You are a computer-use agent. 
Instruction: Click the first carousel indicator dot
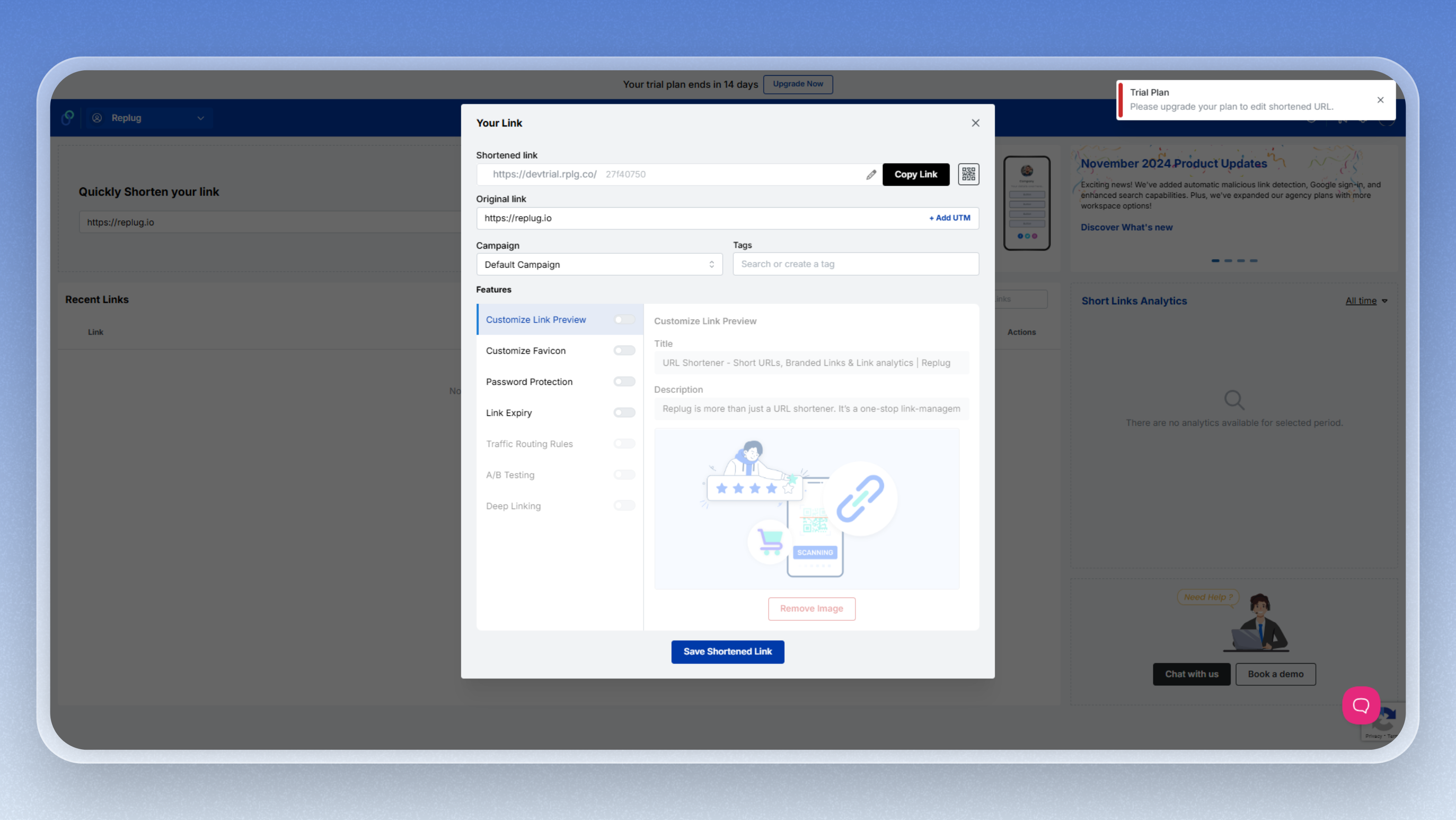click(x=1215, y=260)
